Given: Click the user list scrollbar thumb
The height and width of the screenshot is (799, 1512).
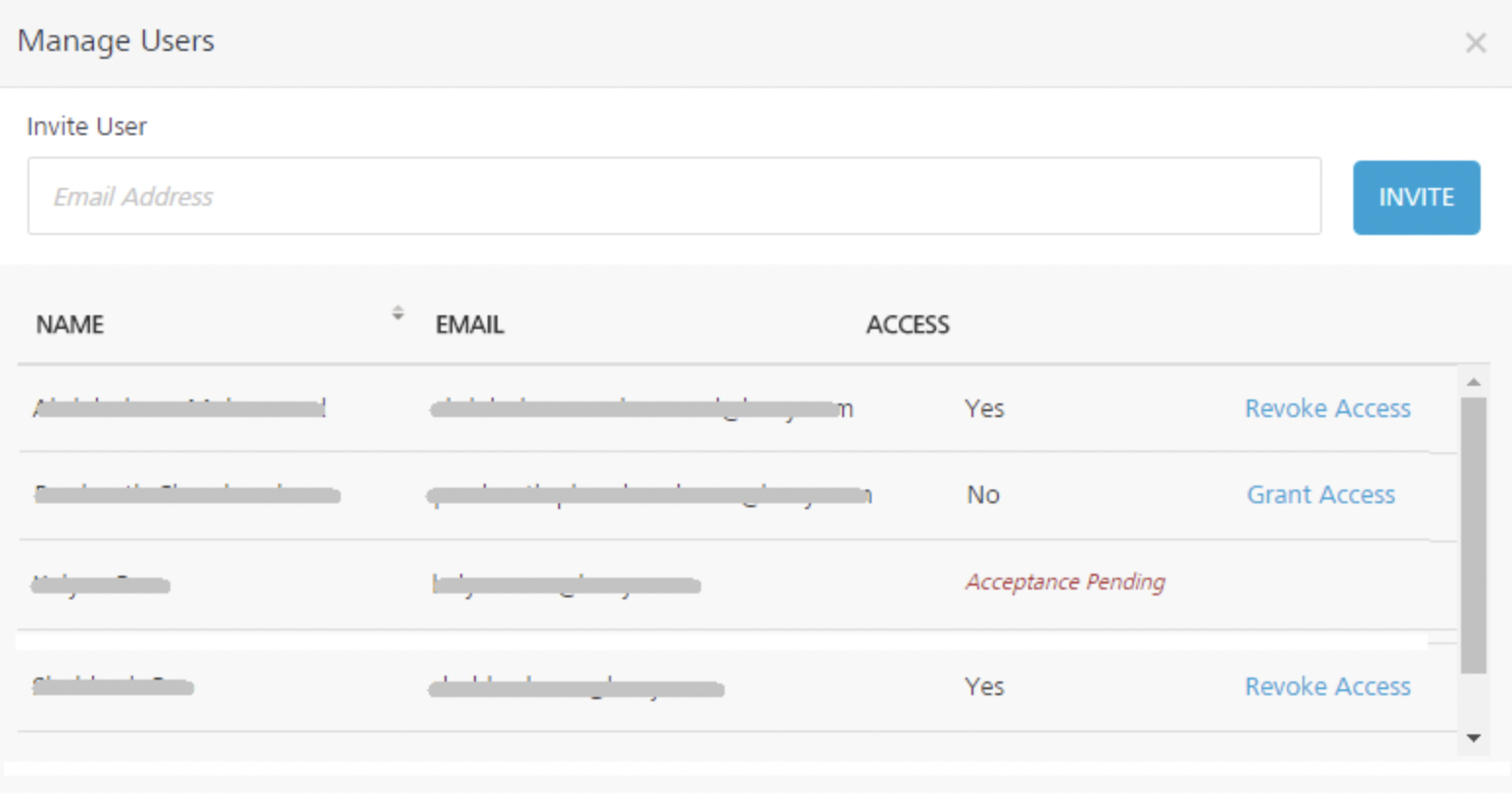Looking at the screenshot, I should pos(1473,534).
